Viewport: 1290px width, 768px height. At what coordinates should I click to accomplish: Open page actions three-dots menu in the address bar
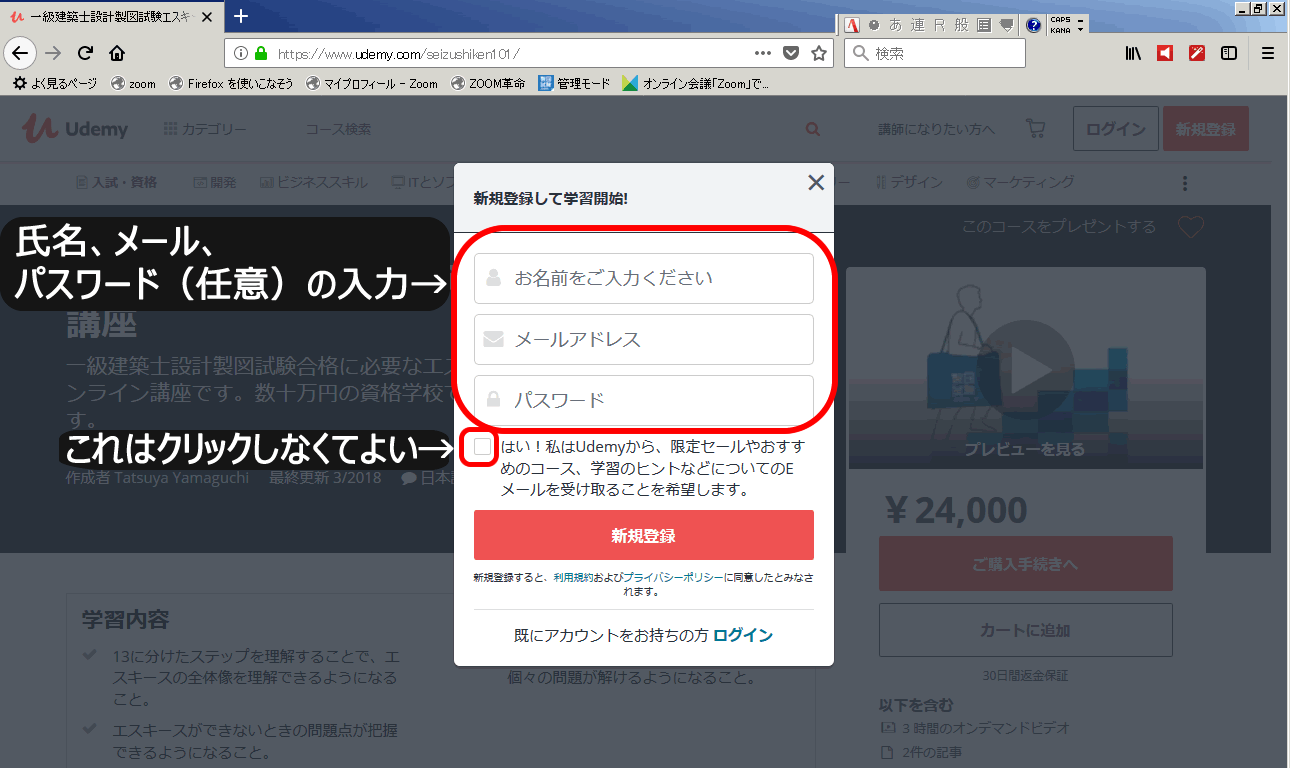point(762,53)
